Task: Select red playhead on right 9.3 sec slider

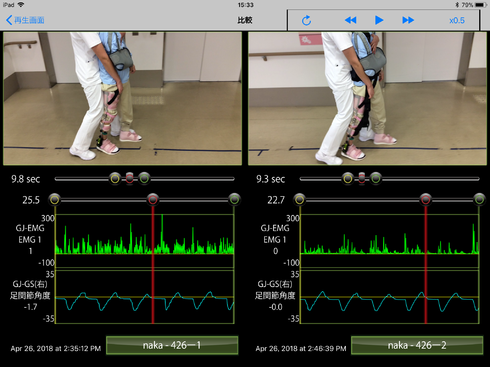Action: (x=362, y=179)
